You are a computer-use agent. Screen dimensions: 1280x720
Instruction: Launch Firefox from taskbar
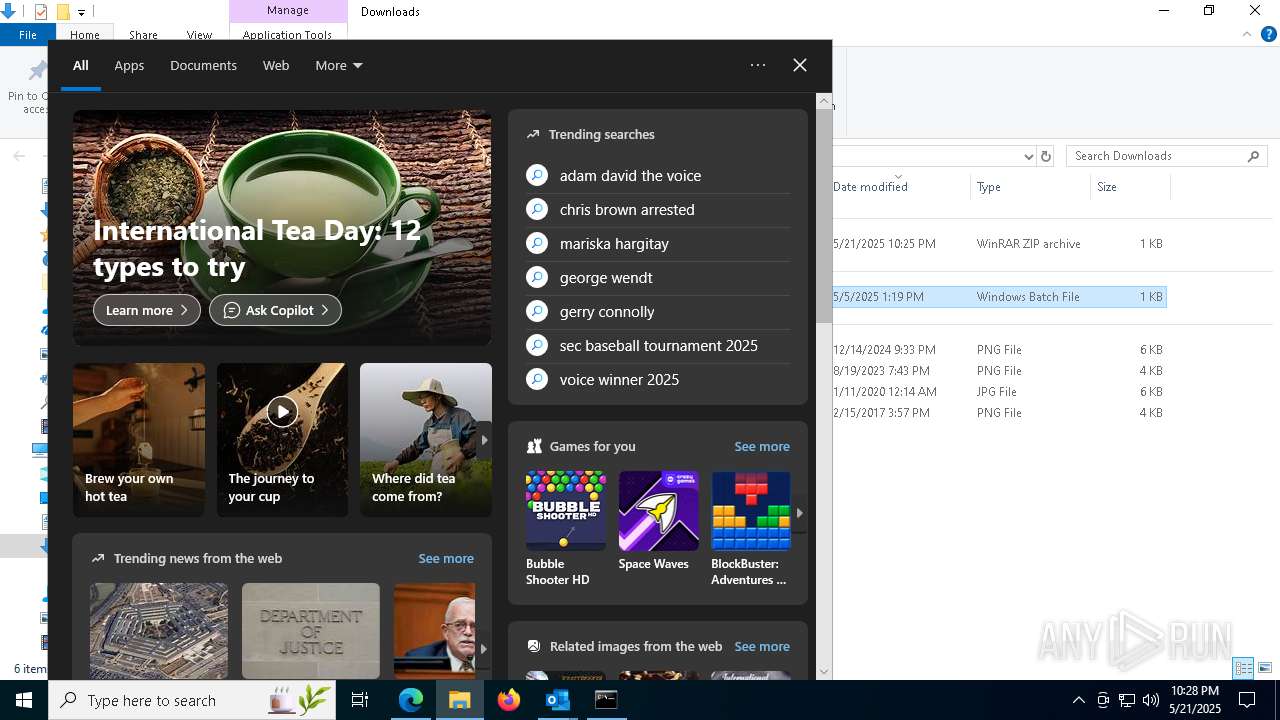click(509, 700)
